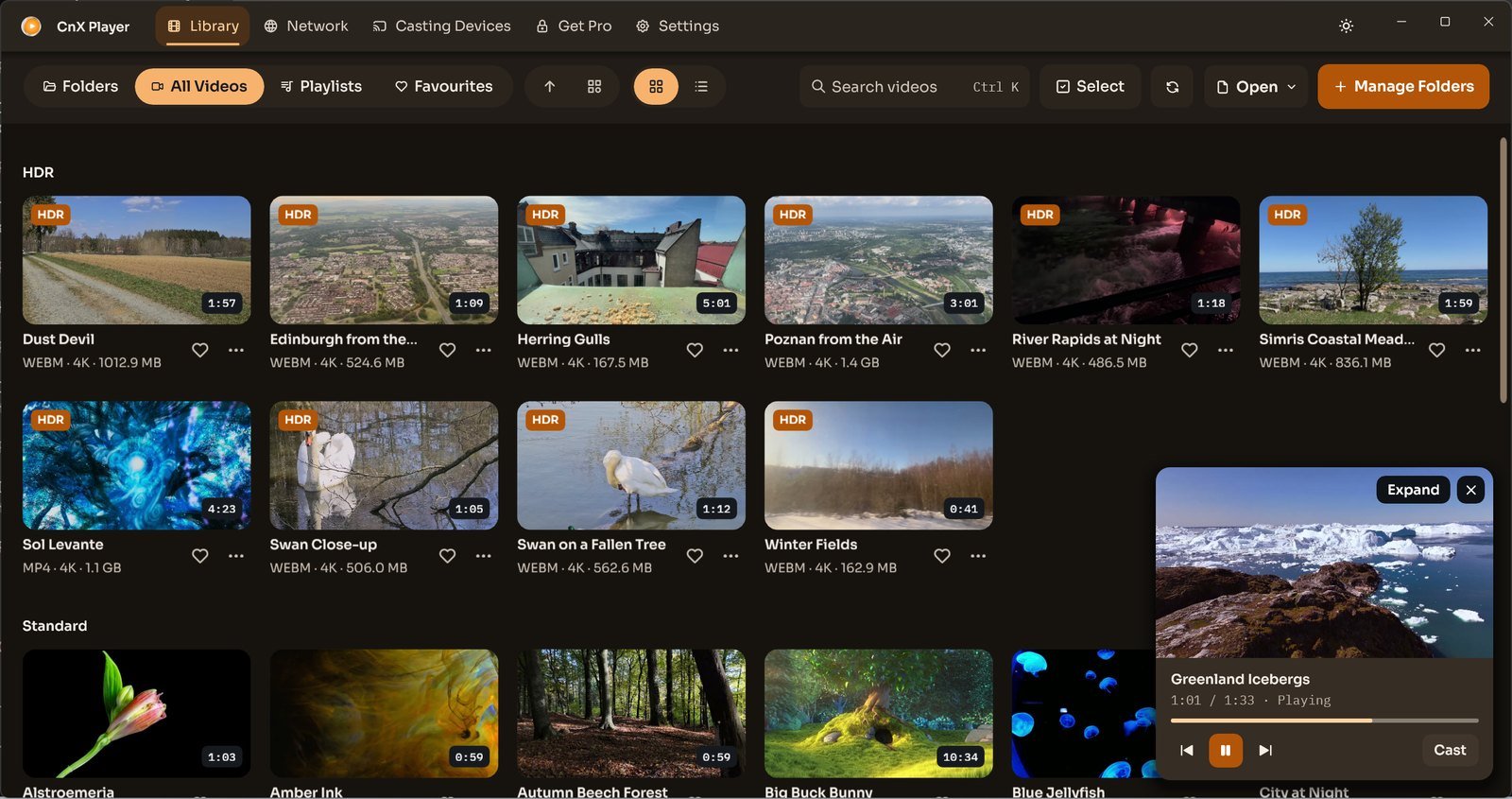Favourite River Rapids at Night video
1512x799 pixels.
point(1190,350)
